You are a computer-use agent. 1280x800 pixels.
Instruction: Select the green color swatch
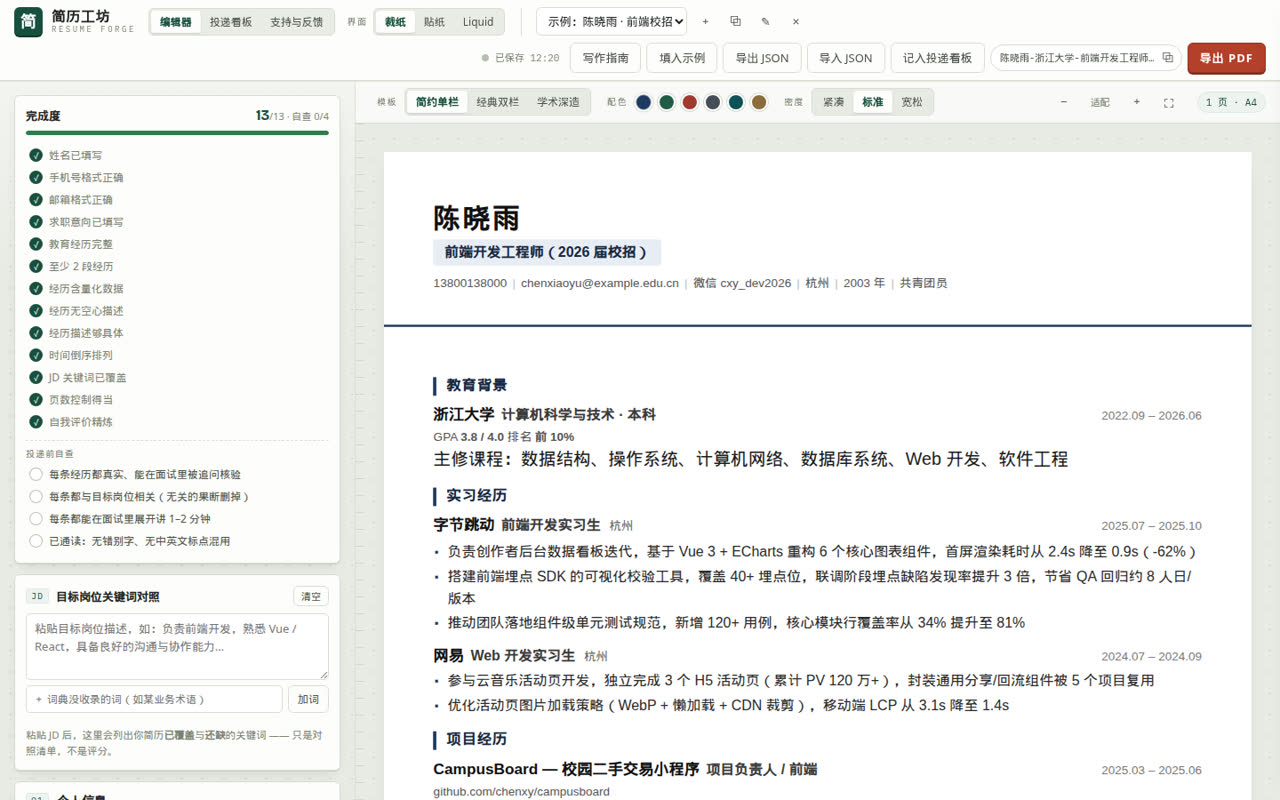pyautogui.click(x=667, y=102)
